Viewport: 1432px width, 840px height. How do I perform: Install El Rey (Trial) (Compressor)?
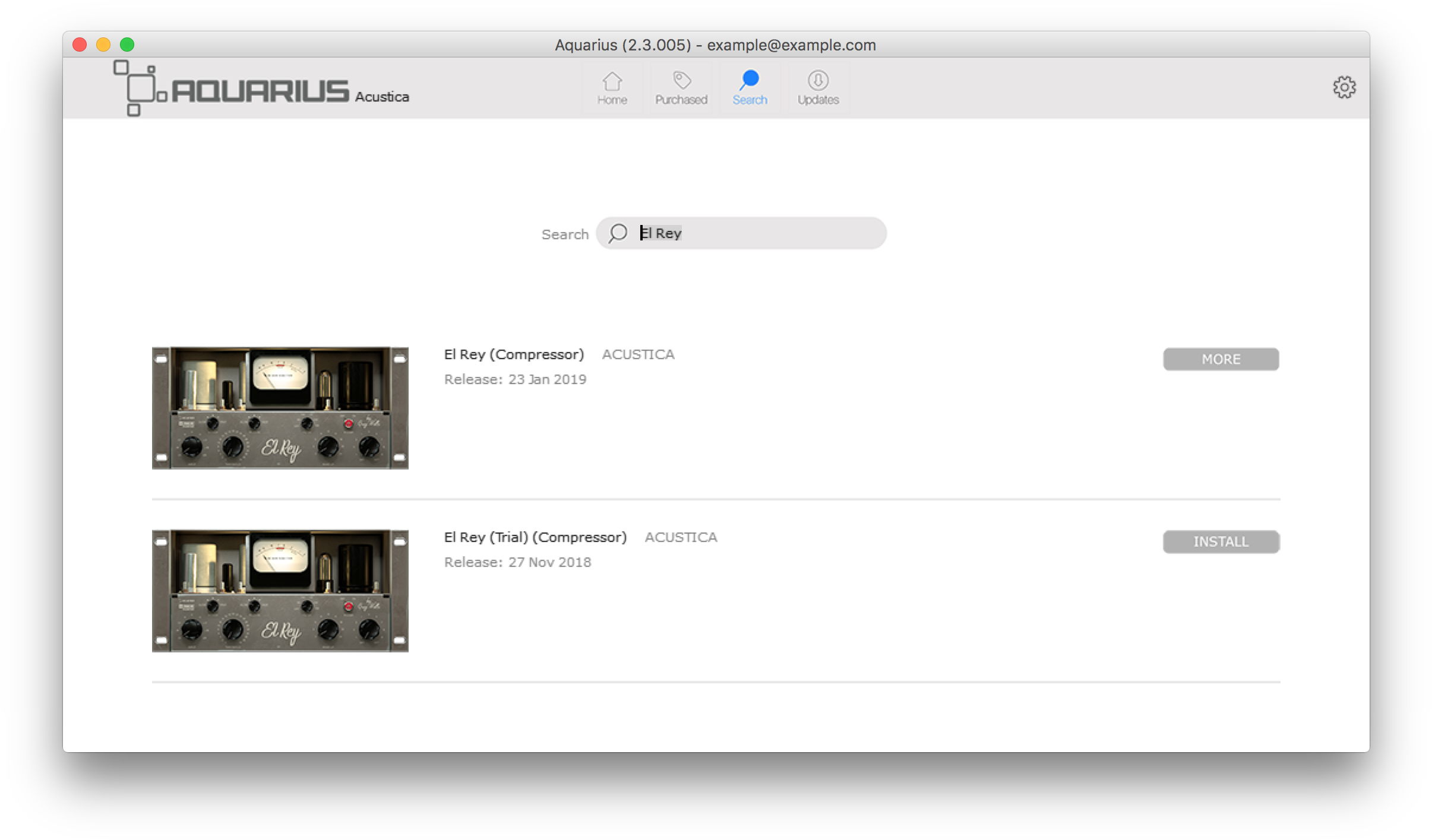[1221, 541]
